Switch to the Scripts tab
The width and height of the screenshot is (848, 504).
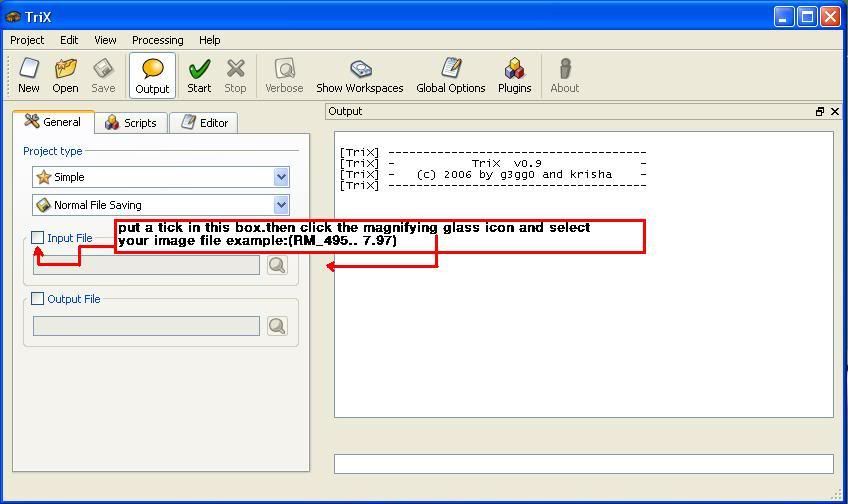point(131,123)
